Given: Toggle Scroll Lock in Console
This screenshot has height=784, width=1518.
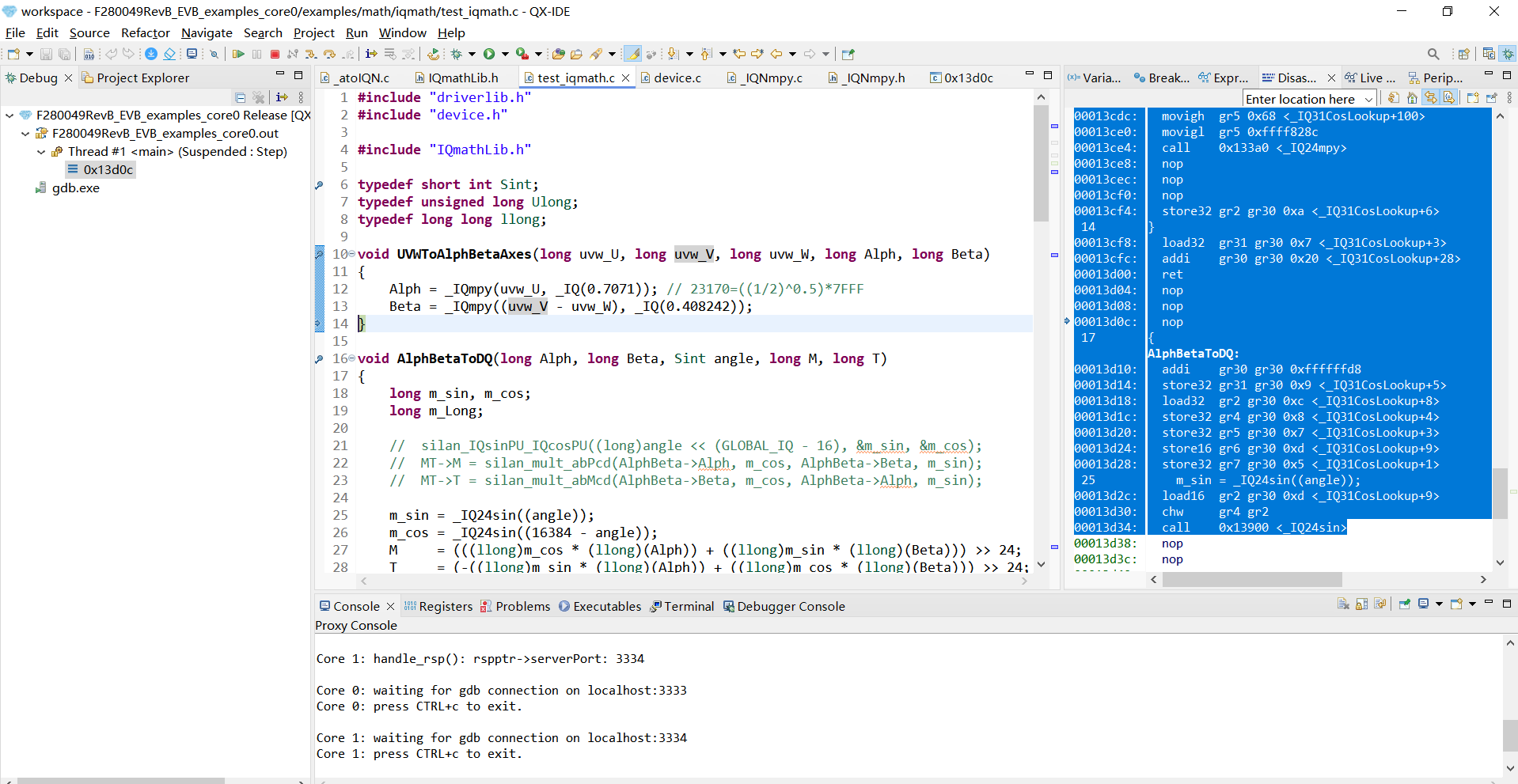Looking at the screenshot, I should click(x=1362, y=604).
